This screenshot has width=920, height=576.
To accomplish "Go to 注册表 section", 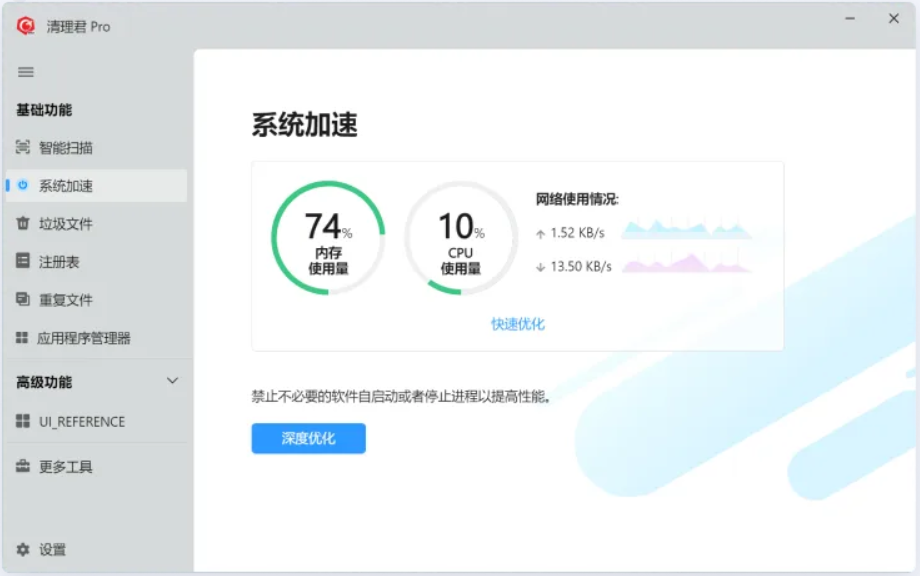I will (96, 261).
